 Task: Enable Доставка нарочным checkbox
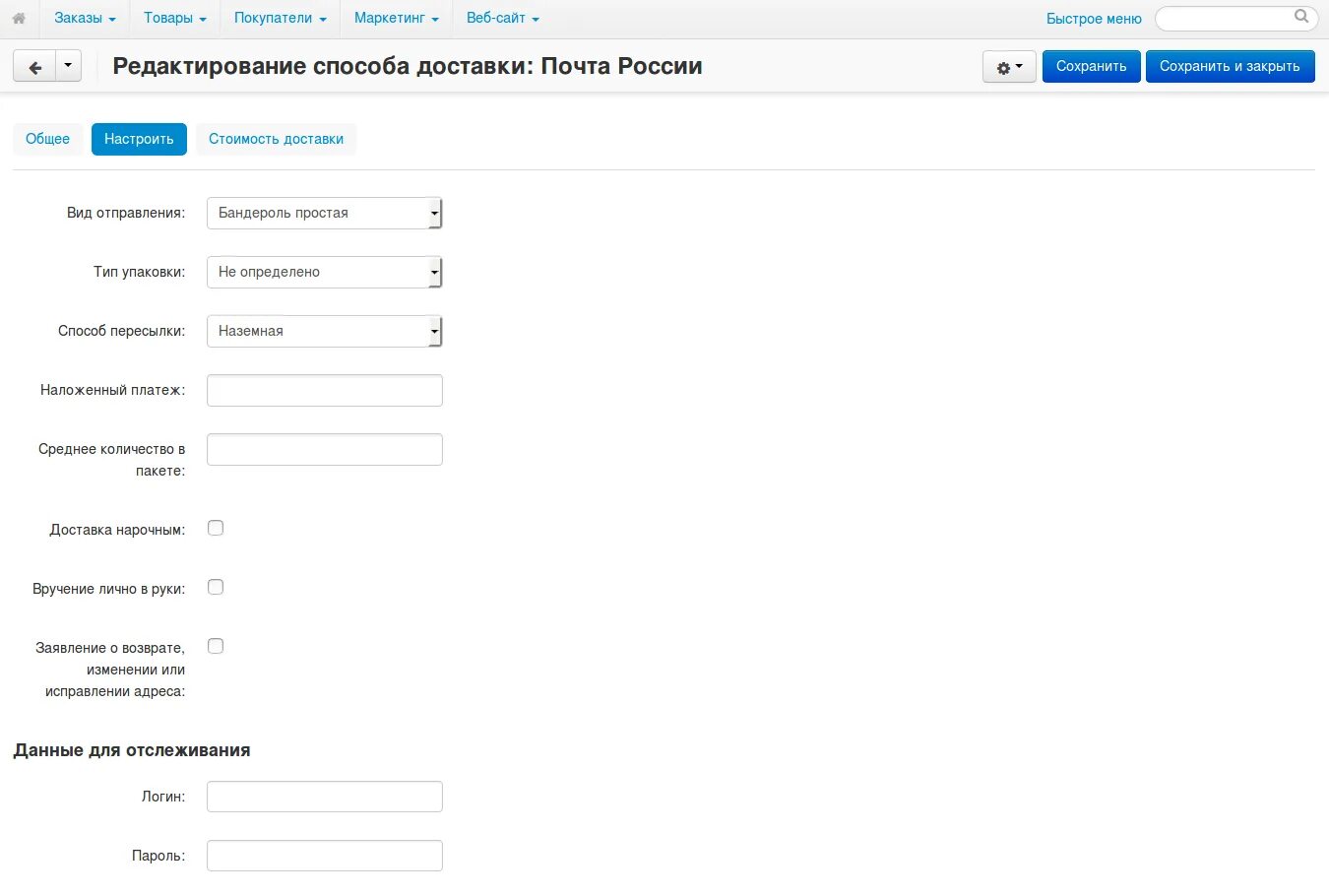(x=216, y=528)
